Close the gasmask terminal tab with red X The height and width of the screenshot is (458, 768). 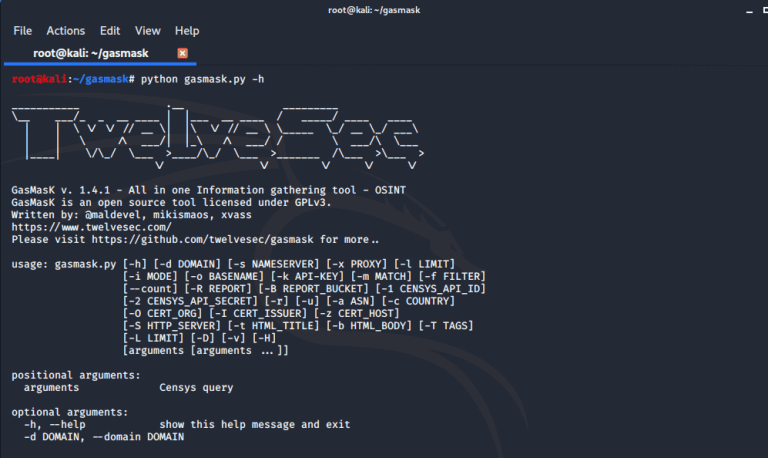[x=182, y=53]
